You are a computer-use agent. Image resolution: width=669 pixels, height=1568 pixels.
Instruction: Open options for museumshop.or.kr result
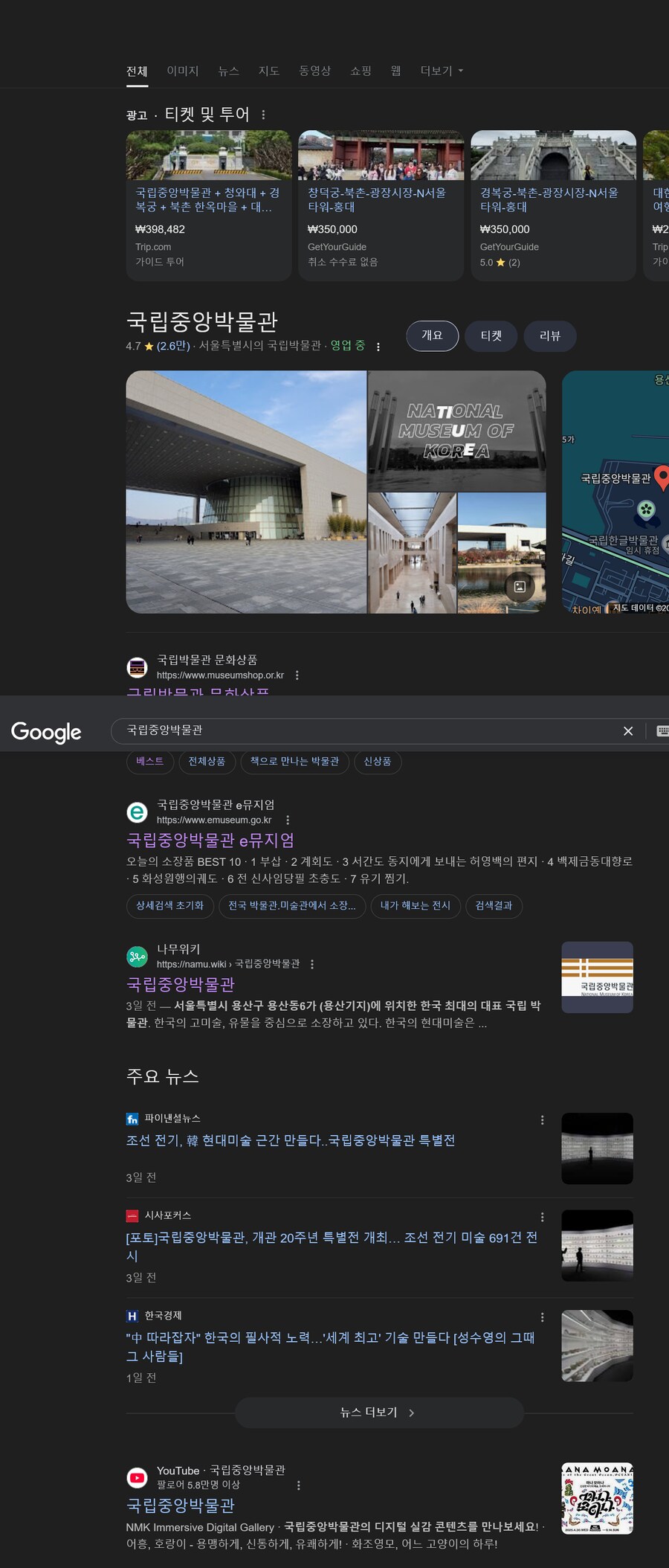point(297,675)
